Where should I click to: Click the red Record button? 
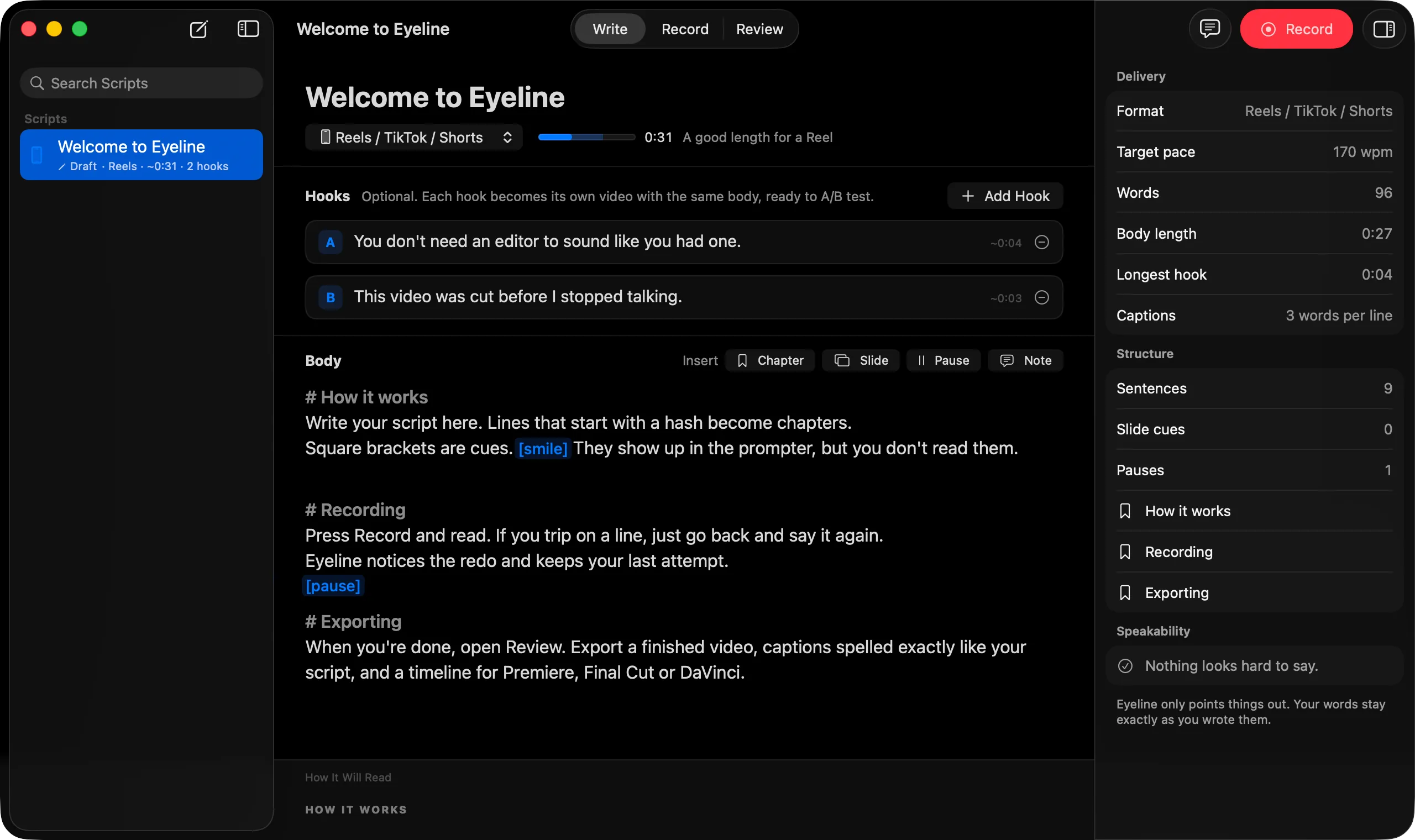coord(1296,29)
